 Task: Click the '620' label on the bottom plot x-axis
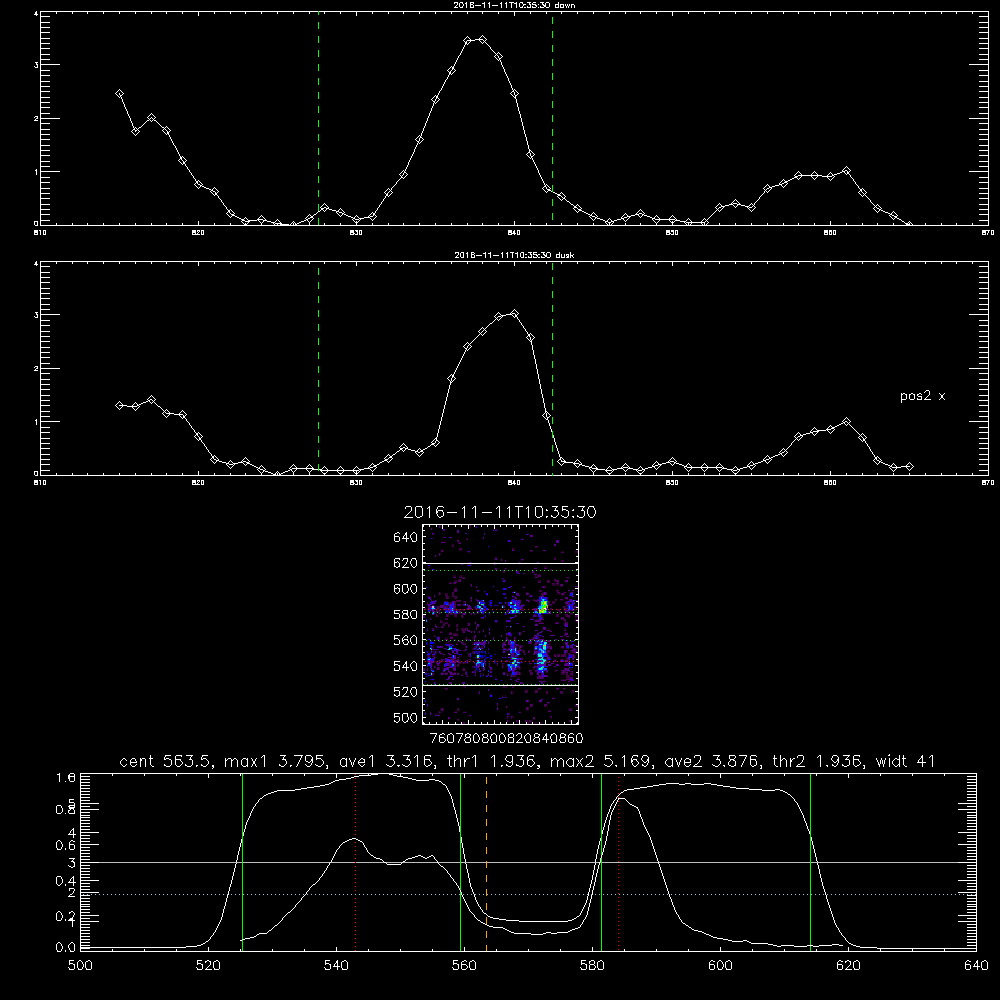(848, 966)
